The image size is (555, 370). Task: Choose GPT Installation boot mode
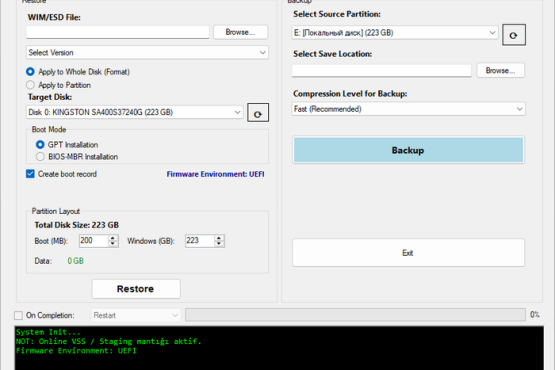[67, 144]
